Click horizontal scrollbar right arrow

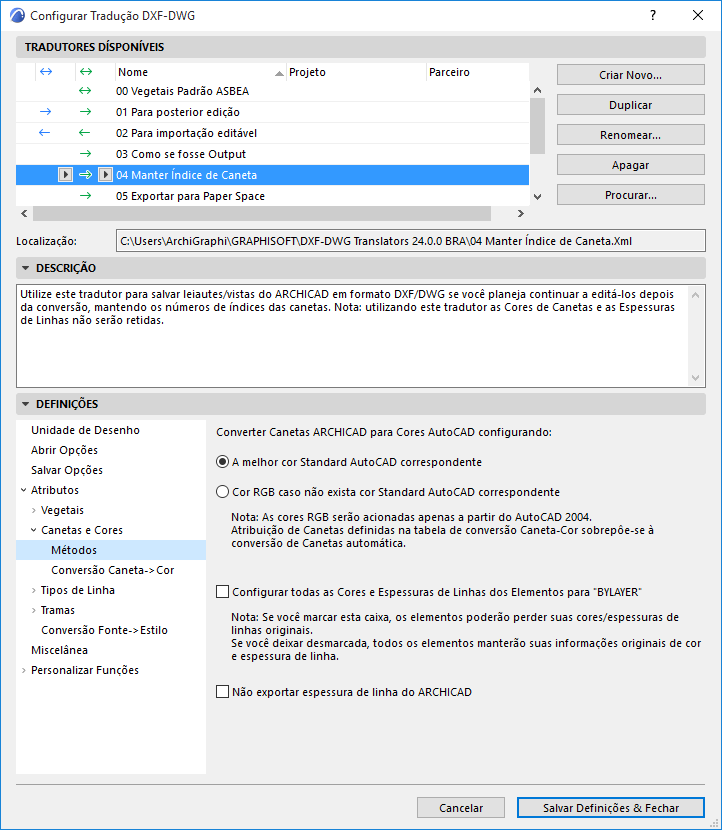(x=521, y=213)
